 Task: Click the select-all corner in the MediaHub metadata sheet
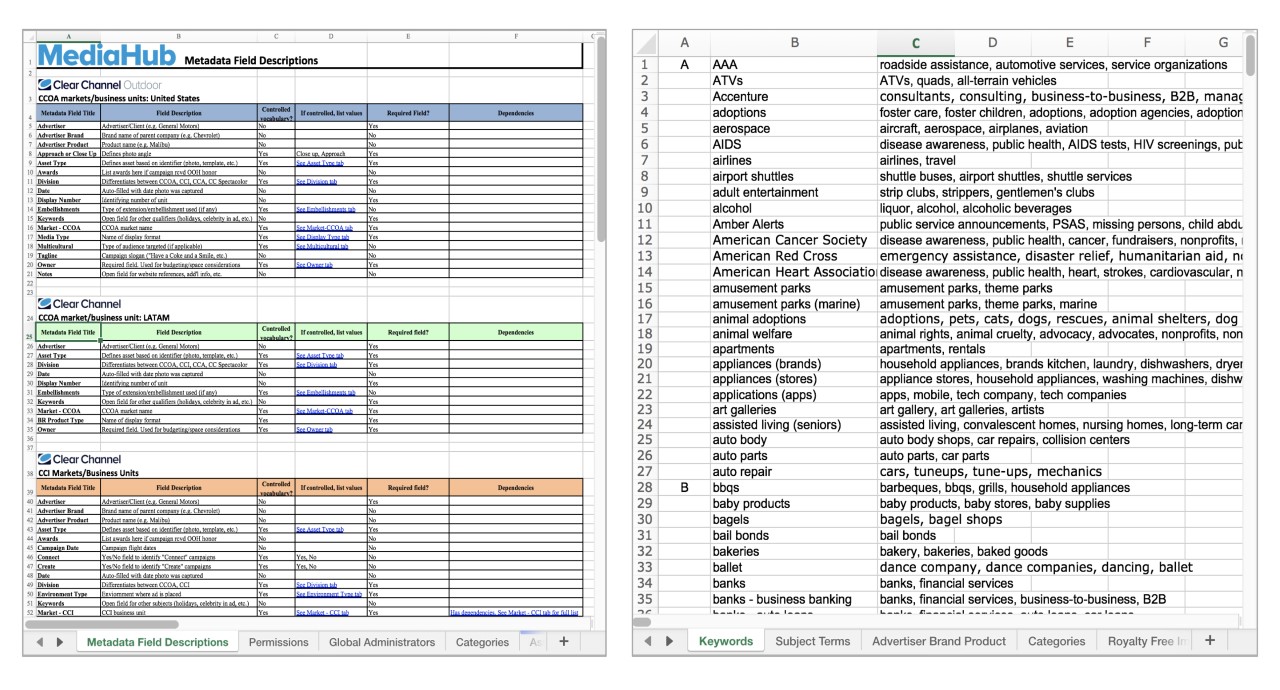[x=29, y=37]
